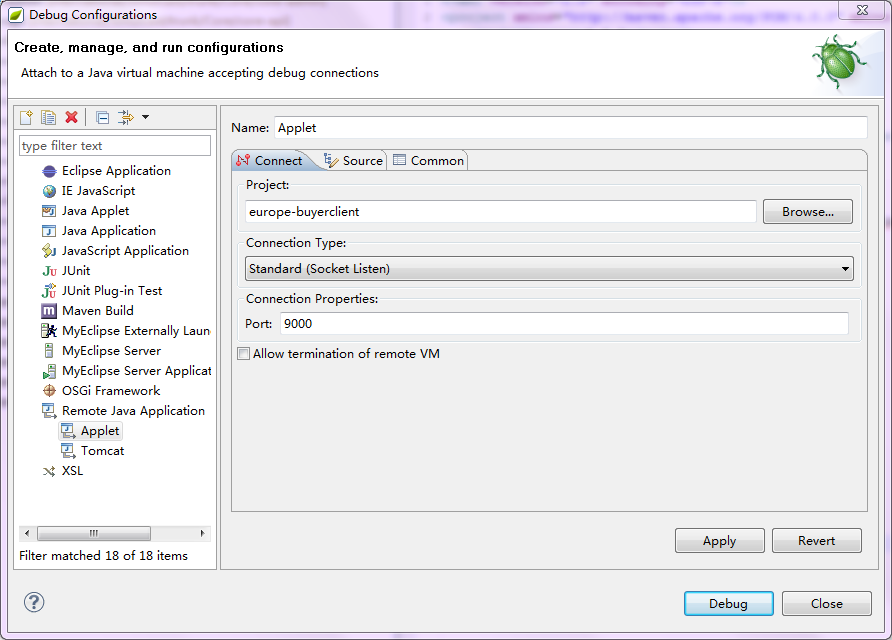Click the MyEclipse Externally Launched icon
892x640 pixels.
click(x=49, y=331)
